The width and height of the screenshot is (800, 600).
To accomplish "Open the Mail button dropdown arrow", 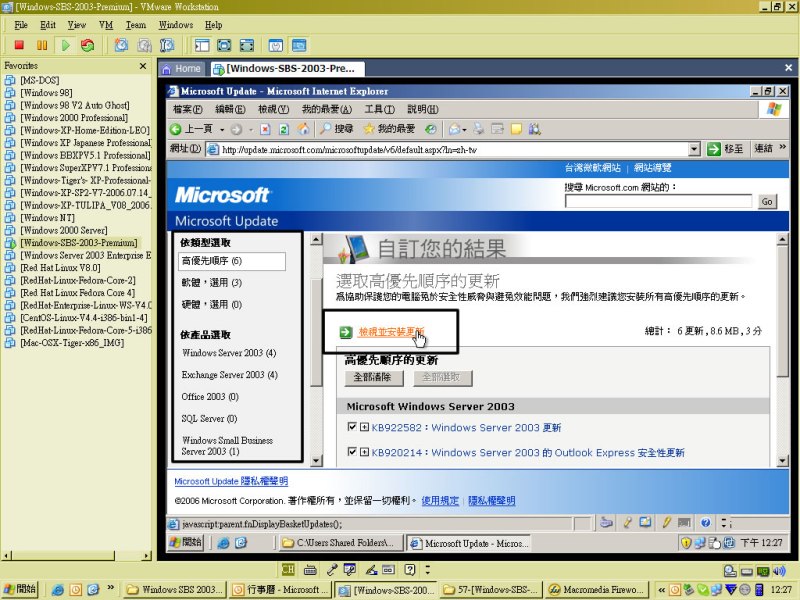I will (x=464, y=130).
